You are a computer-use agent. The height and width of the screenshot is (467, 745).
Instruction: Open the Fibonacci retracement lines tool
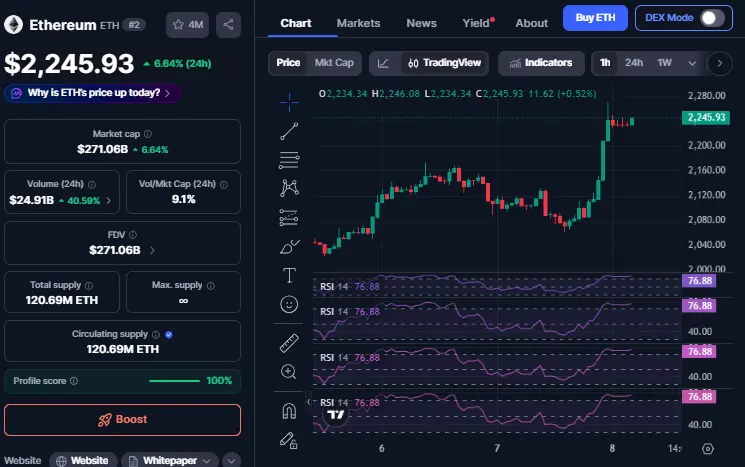(289, 160)
